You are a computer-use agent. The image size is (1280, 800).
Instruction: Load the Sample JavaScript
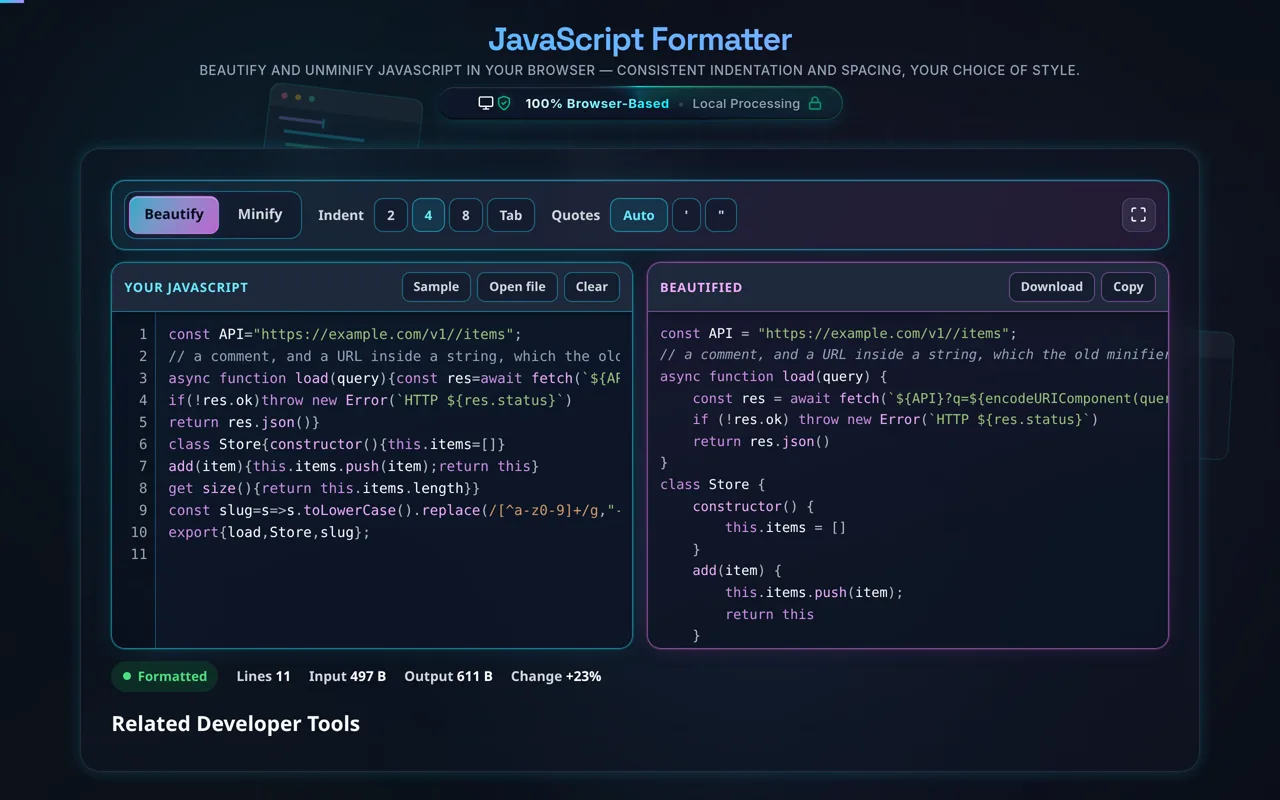click(x=436, y=287)
